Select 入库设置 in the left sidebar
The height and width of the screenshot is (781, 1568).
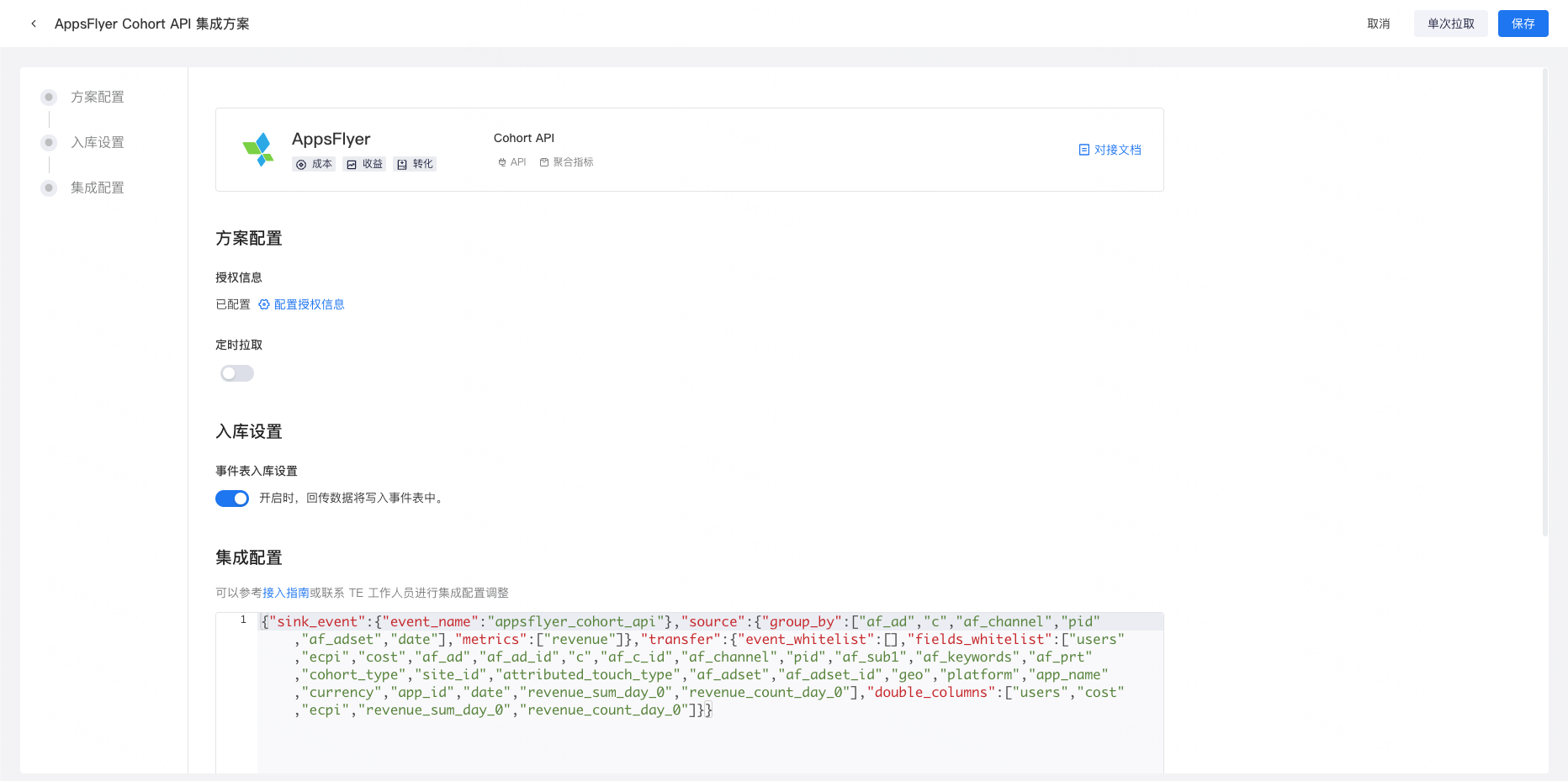point(97,142)
